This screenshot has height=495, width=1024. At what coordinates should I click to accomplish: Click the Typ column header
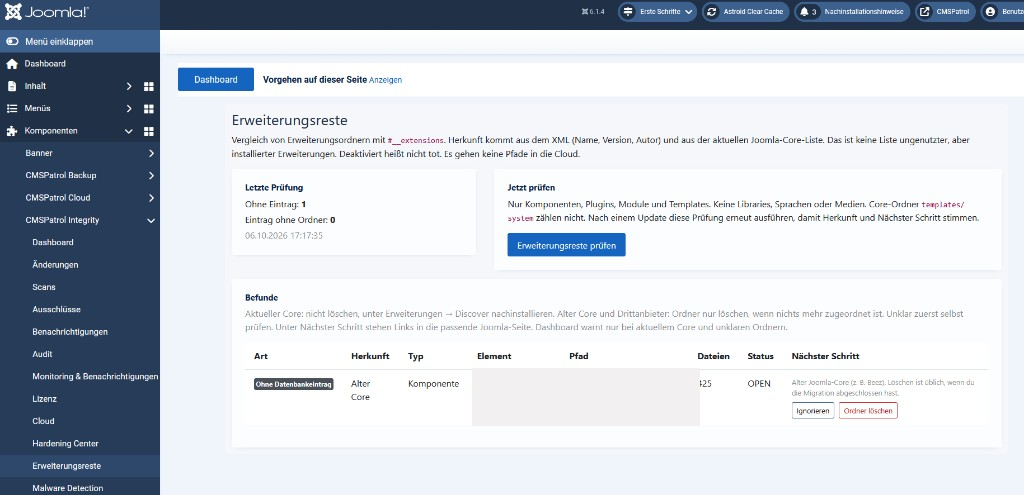point(415,357)
